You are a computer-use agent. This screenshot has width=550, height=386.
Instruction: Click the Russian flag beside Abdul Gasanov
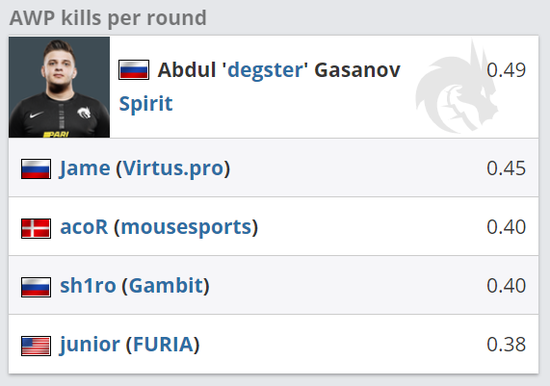(134, 70)
